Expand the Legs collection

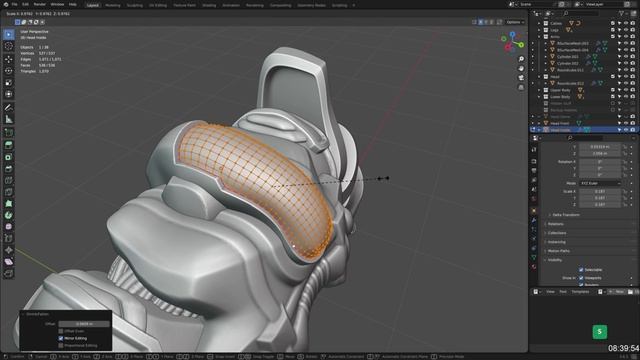(x=539, y=30)
